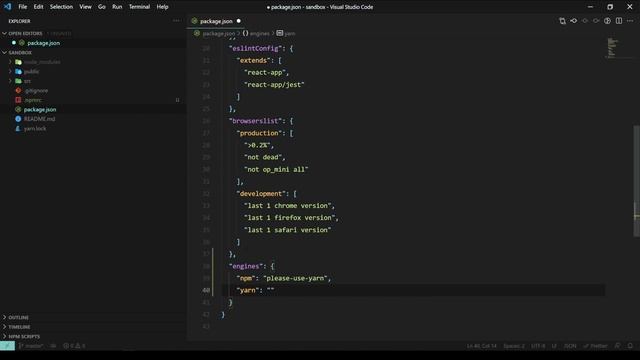Open the Go menu
Viewport: 640px width, 360px height.
point(102,7)
